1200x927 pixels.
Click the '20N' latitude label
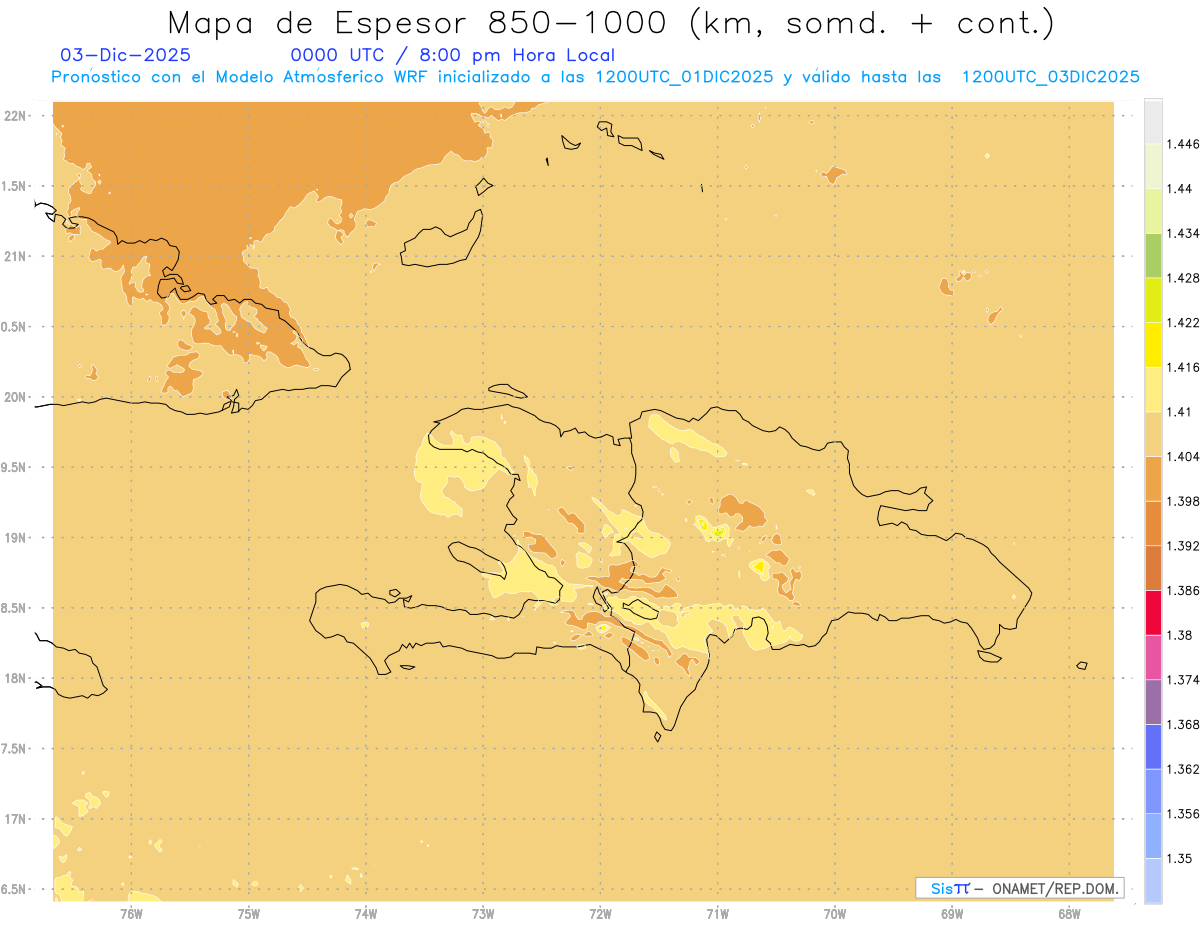(x=16, y=397)
